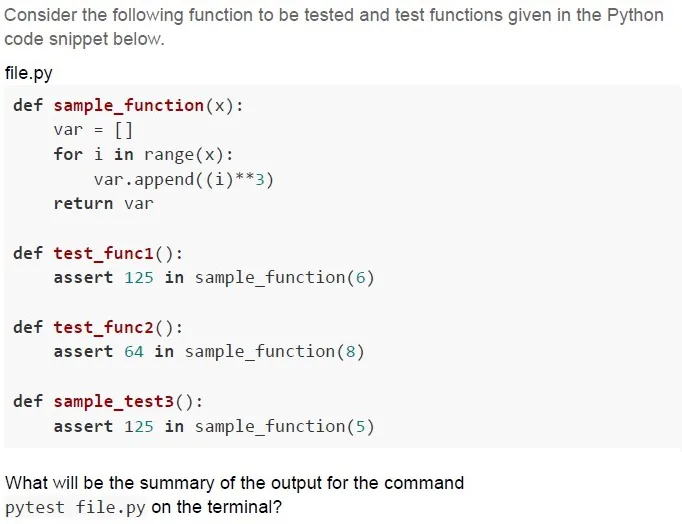Click the words 'on the terminal?' at the end
The image size is (682, 524).
[x=217, y=507]
